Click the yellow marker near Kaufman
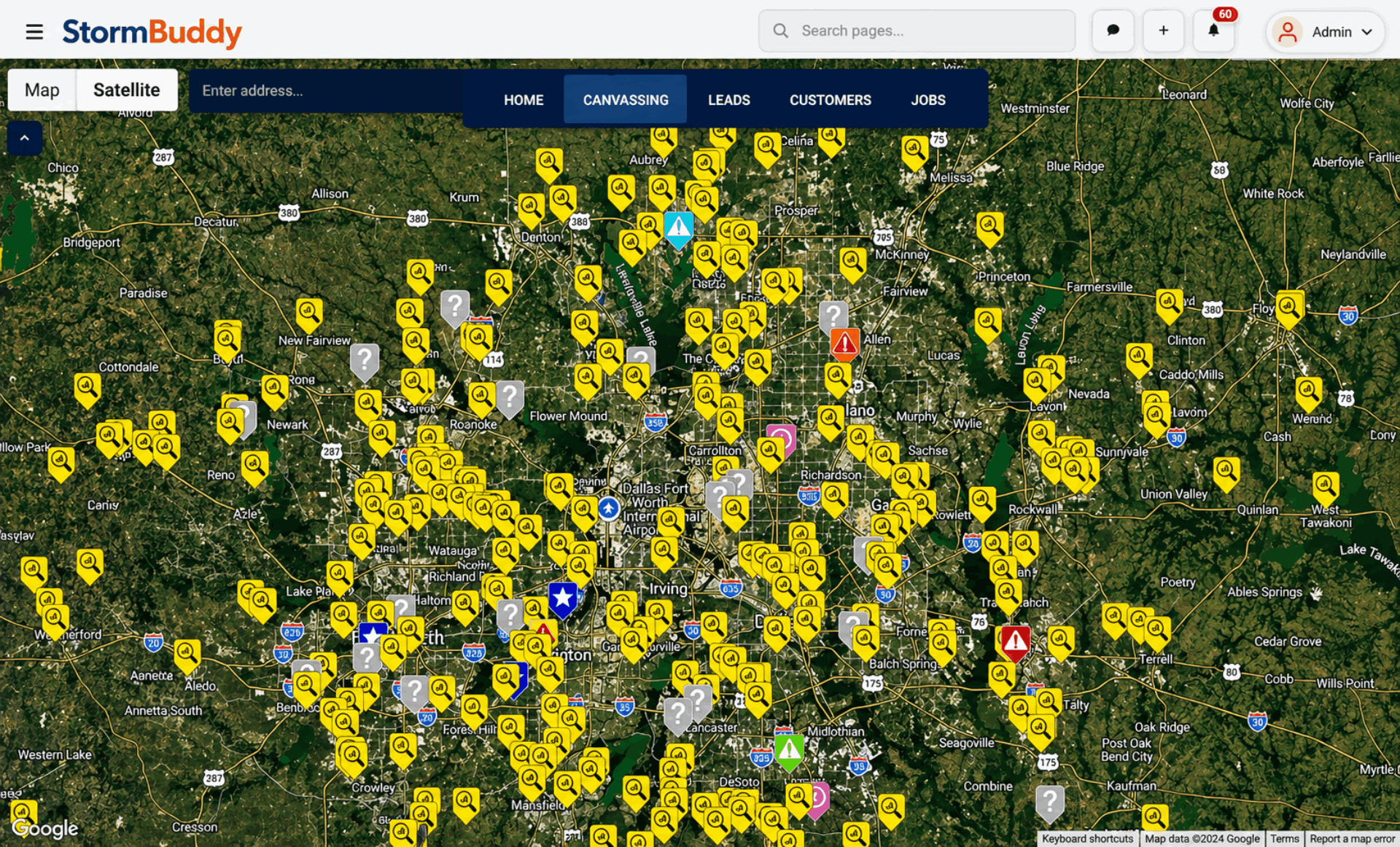1400x847 pixels. click(1154, 819)
